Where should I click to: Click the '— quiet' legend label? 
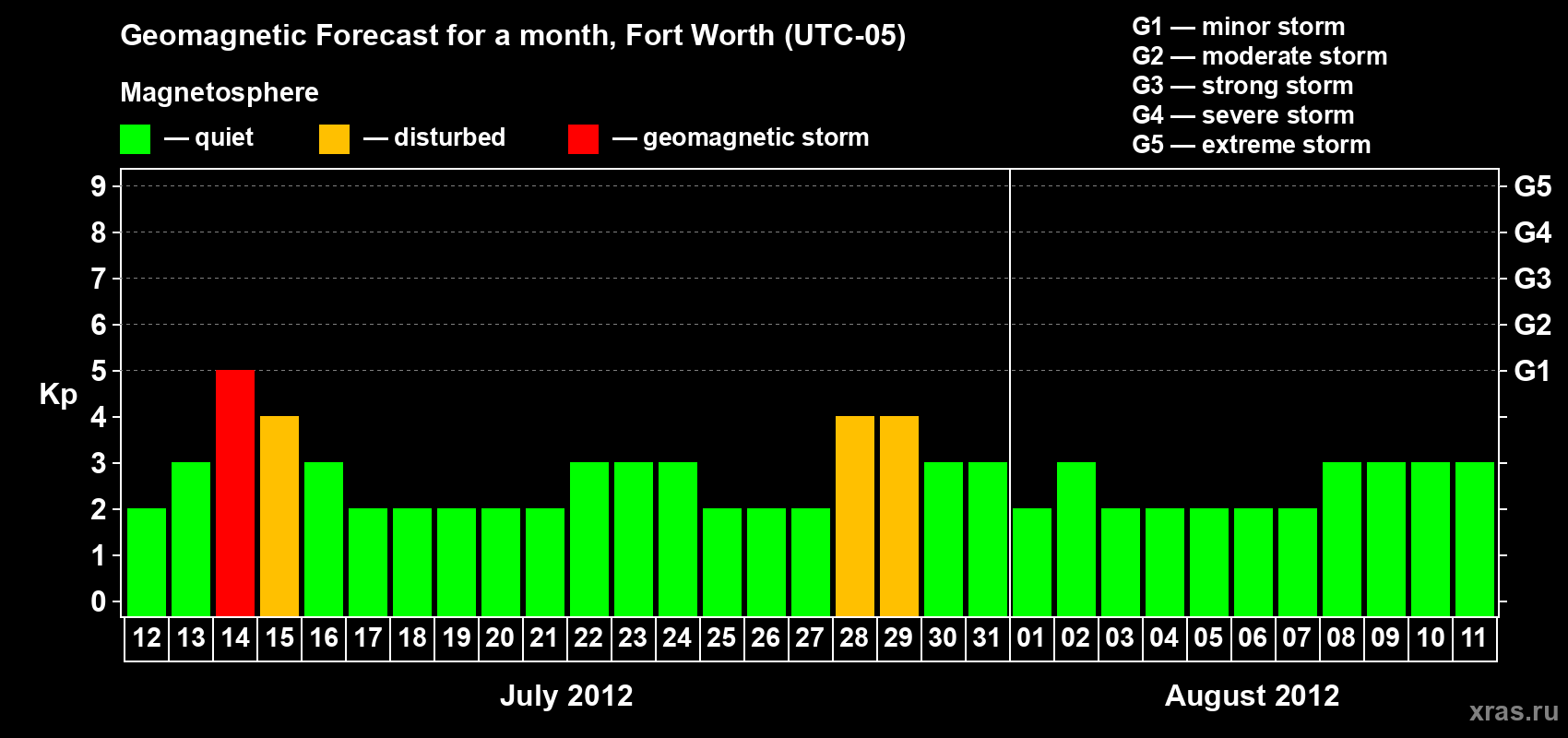[208, 138]
